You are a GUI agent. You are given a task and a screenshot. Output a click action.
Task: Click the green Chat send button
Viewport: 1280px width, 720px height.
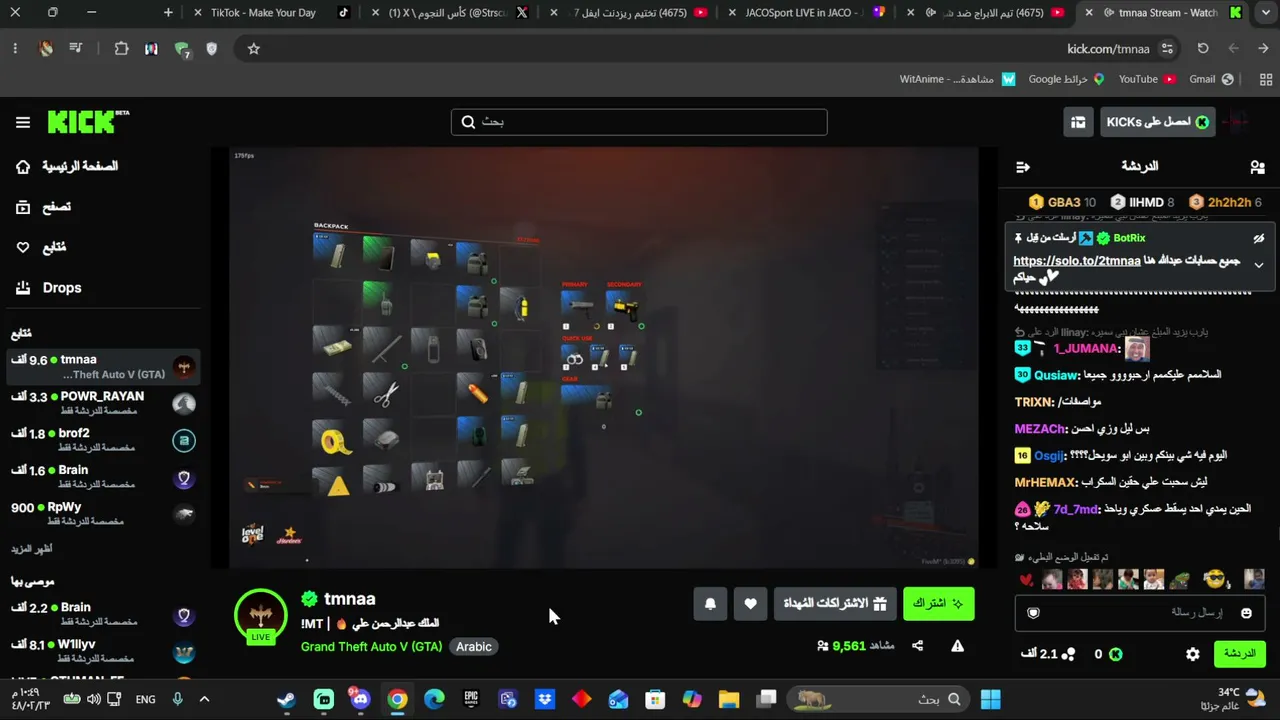[1240, 654]
